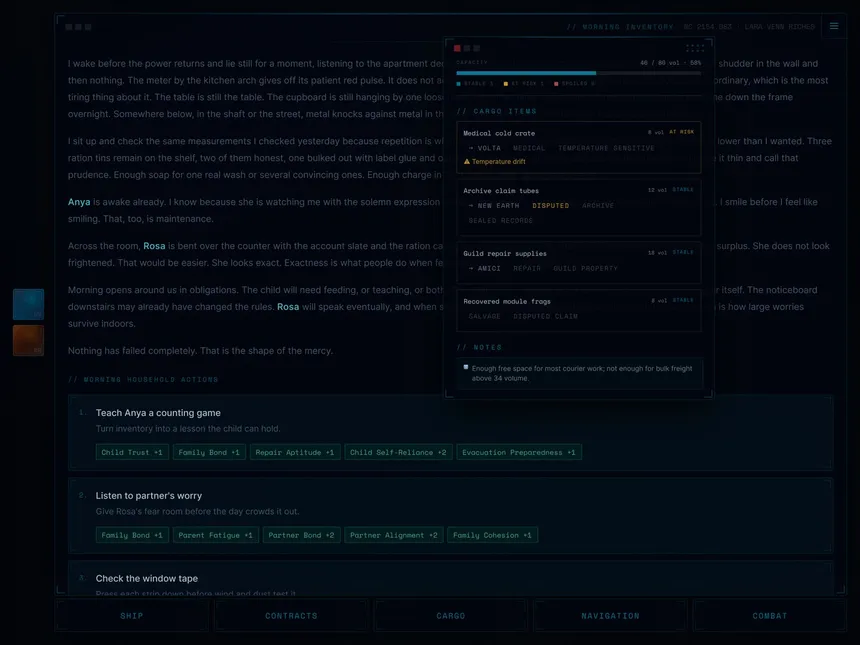This screenshot has width=860, height=645.
Task: Click the "Parent Fatigue +1" effect tag
Action: pos(218,535)
